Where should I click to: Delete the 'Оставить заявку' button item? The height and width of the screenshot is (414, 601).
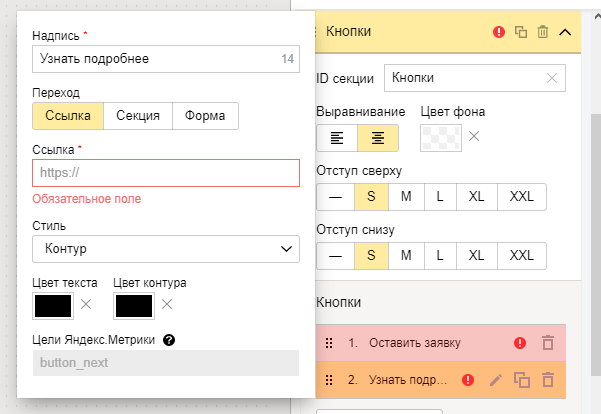coord(547,343)
